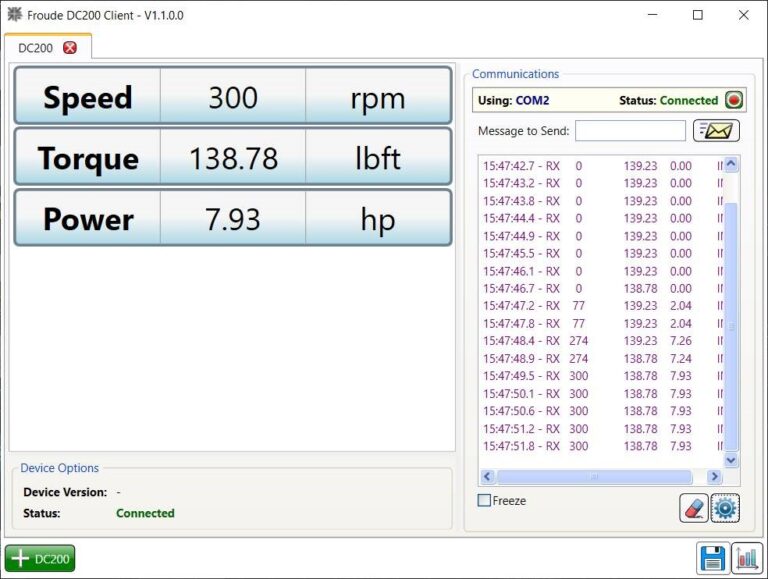
Task: Select log row 15:47:43.2 - RX
Action: (601, 183)
